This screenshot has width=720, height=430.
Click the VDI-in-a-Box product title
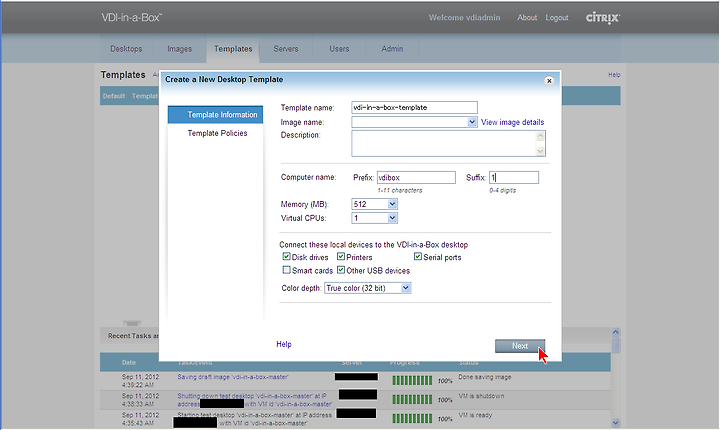(x=131, y=17)
